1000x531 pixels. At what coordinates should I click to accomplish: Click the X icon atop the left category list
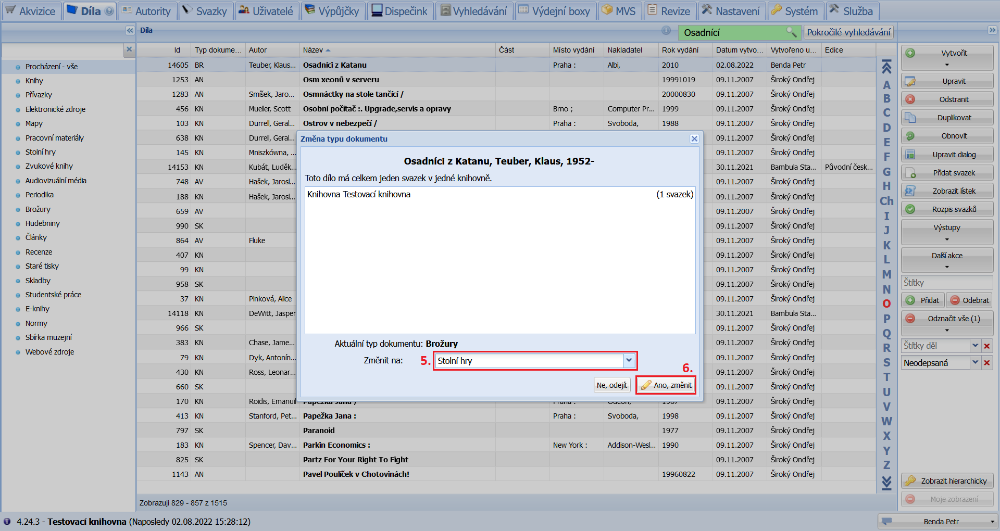[x=128, y=49]
